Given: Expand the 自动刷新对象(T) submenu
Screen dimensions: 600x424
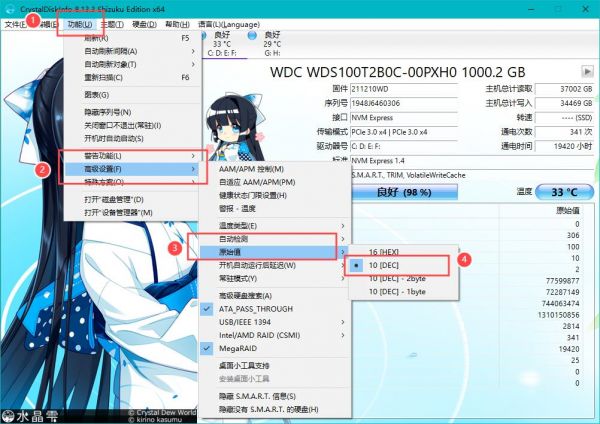Looking at the screenshot, I should pyautogui.click(x=132, y=64).
